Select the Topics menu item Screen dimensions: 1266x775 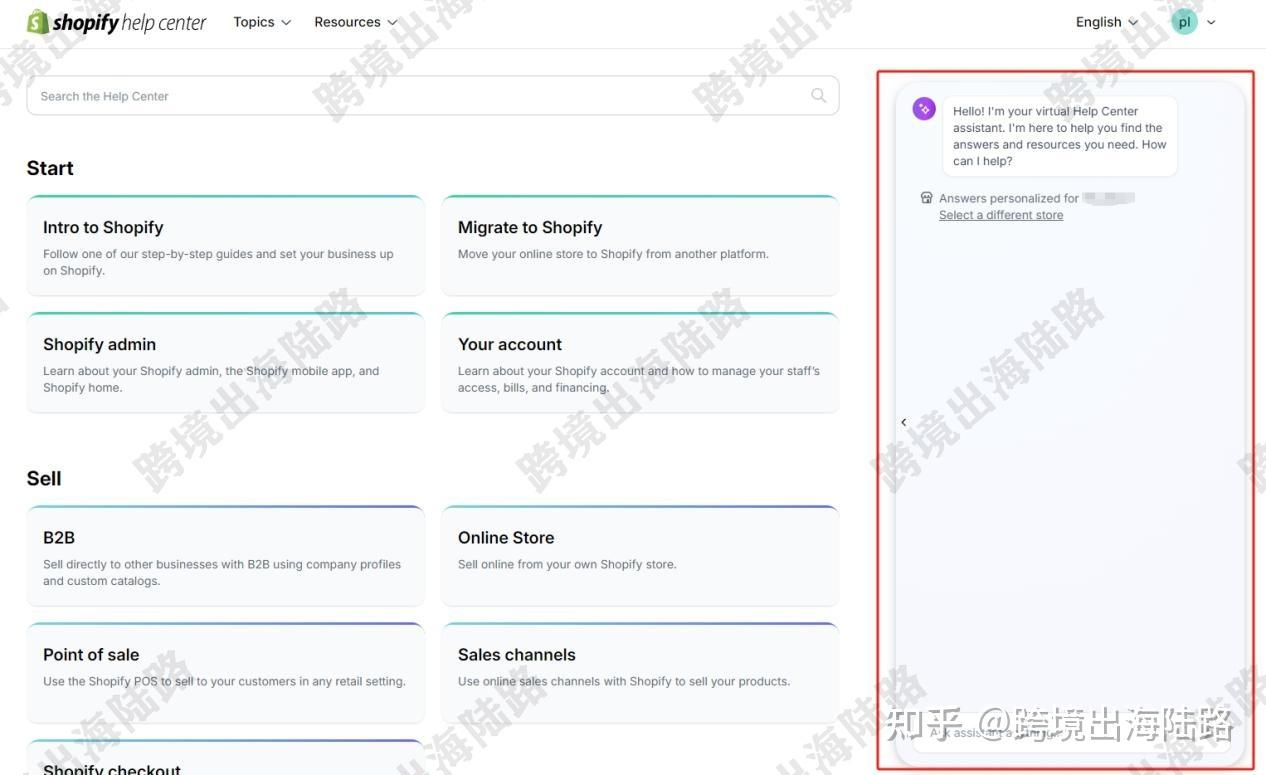(253, 21)
